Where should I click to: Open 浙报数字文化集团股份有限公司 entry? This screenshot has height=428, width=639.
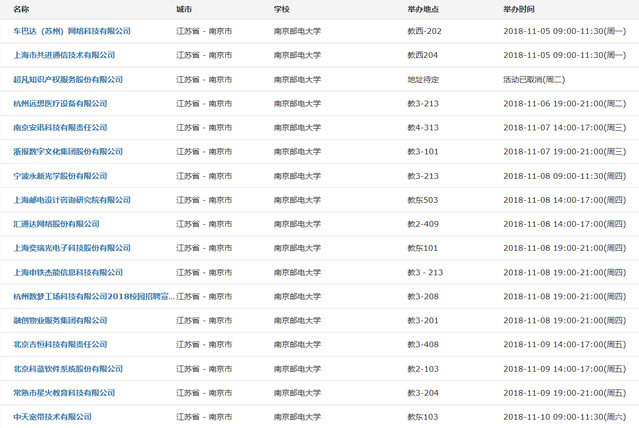coord(68,151)
